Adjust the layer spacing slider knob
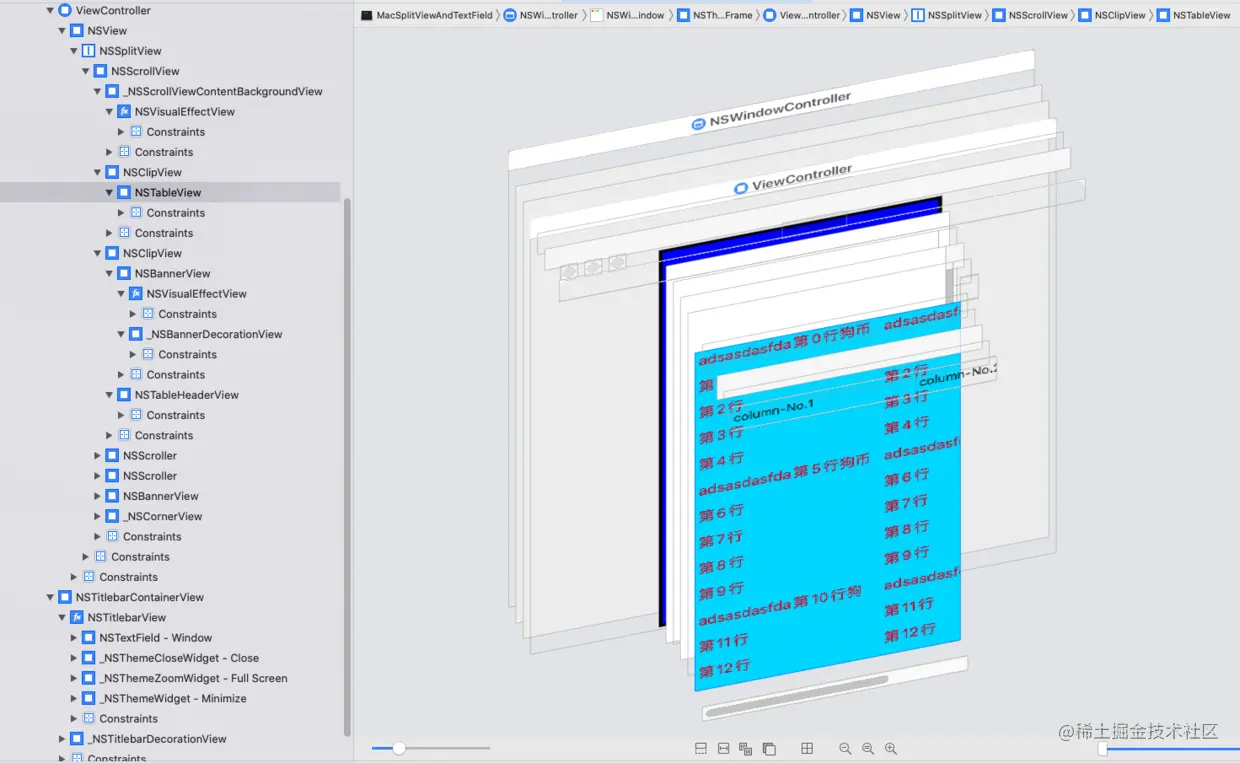 [x=399, y=748]
